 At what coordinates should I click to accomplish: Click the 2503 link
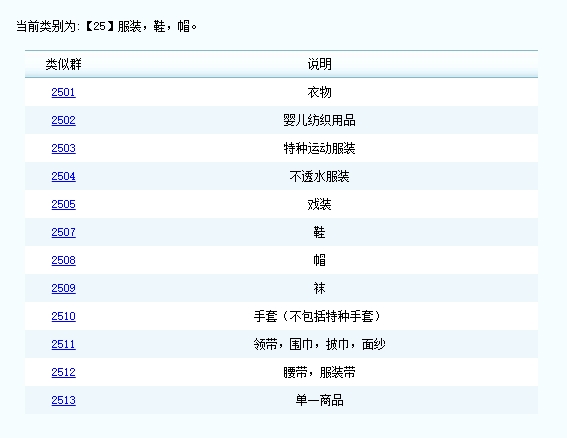click(x=63, y=148)
